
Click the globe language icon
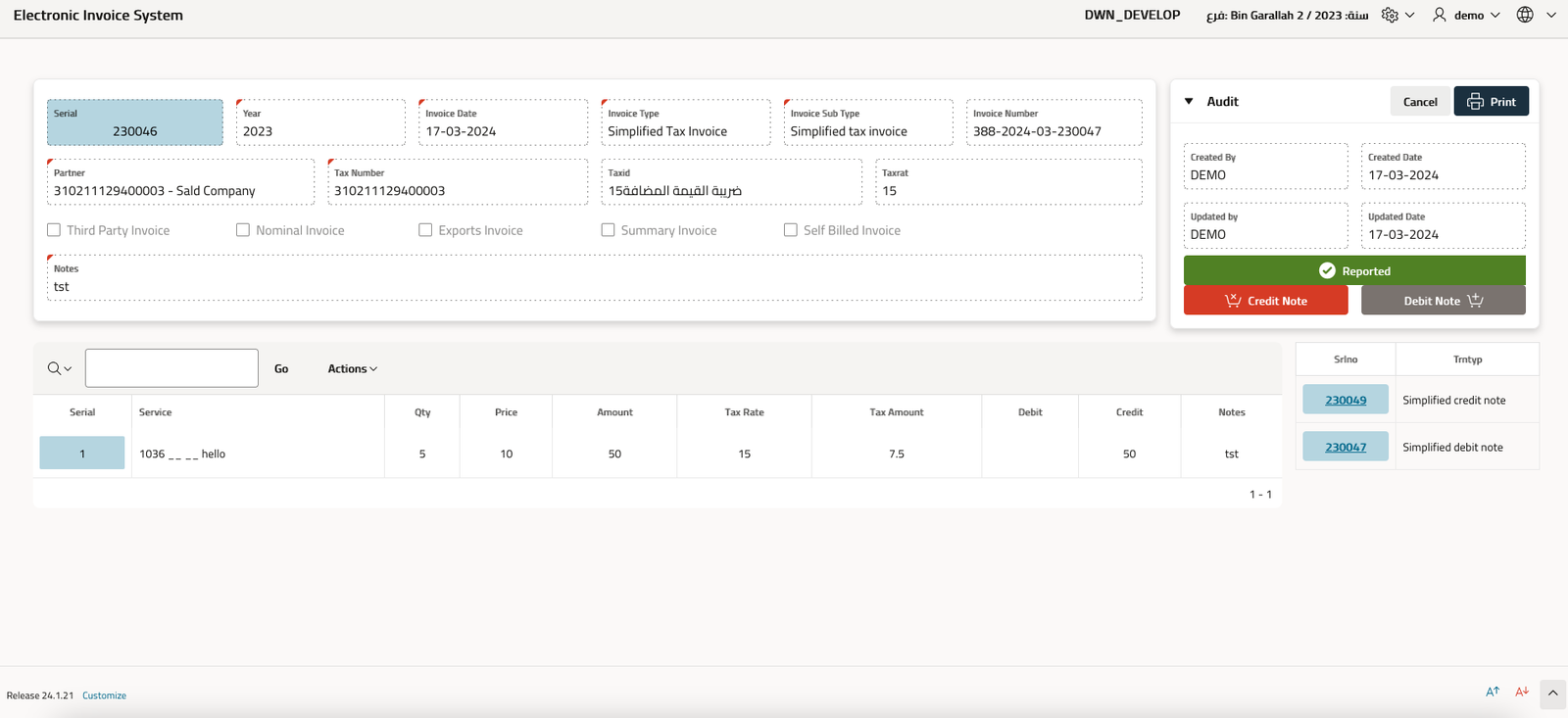click(x=1525, y=15)
